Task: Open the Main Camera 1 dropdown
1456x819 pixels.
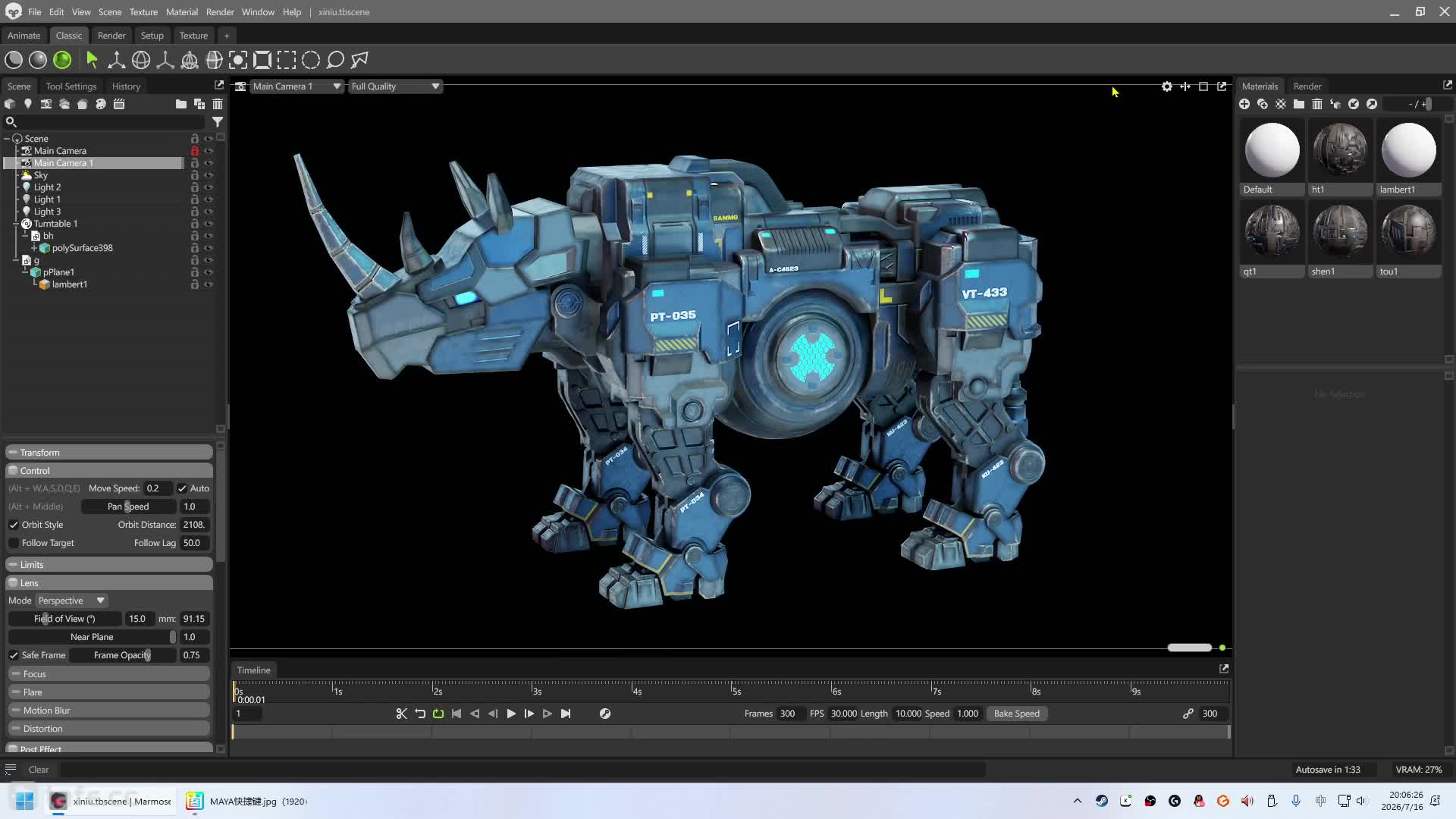Action: pos(297,86)
